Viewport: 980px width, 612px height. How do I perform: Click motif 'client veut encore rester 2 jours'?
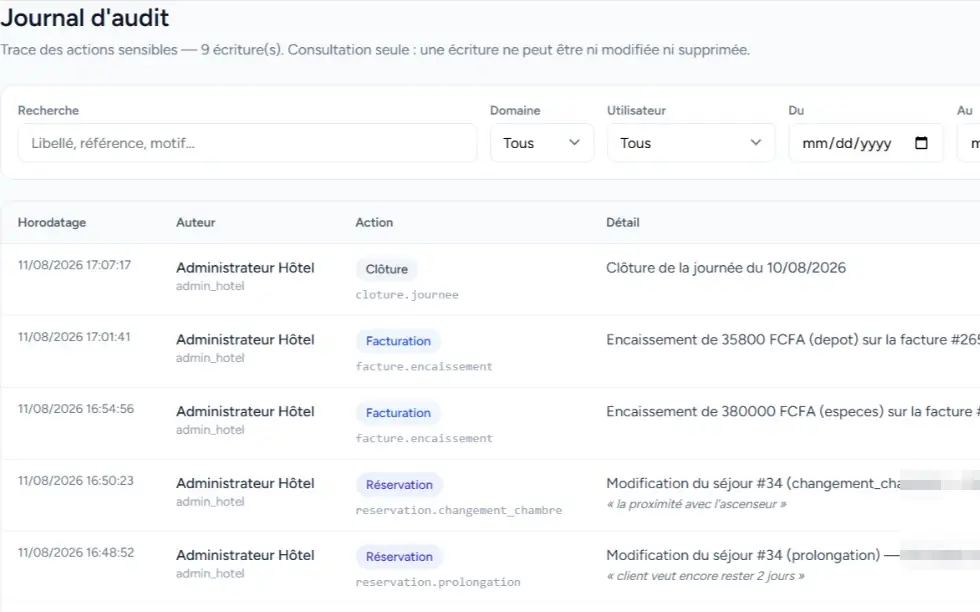point(706,576)
